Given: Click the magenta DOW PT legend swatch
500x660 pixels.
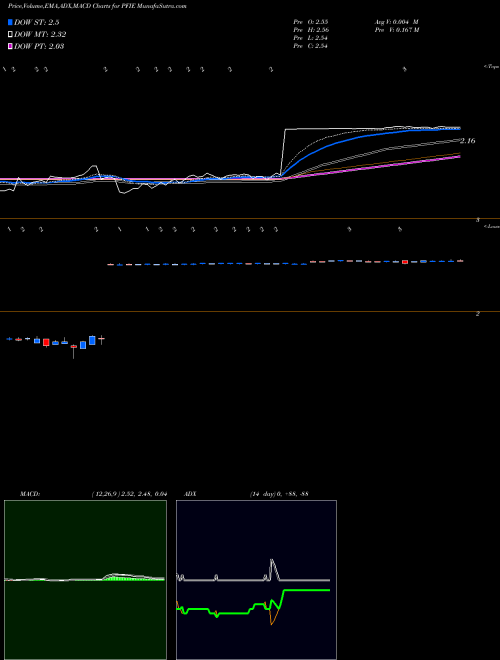Looking at the screenshot, I should [x=10, y=46].
